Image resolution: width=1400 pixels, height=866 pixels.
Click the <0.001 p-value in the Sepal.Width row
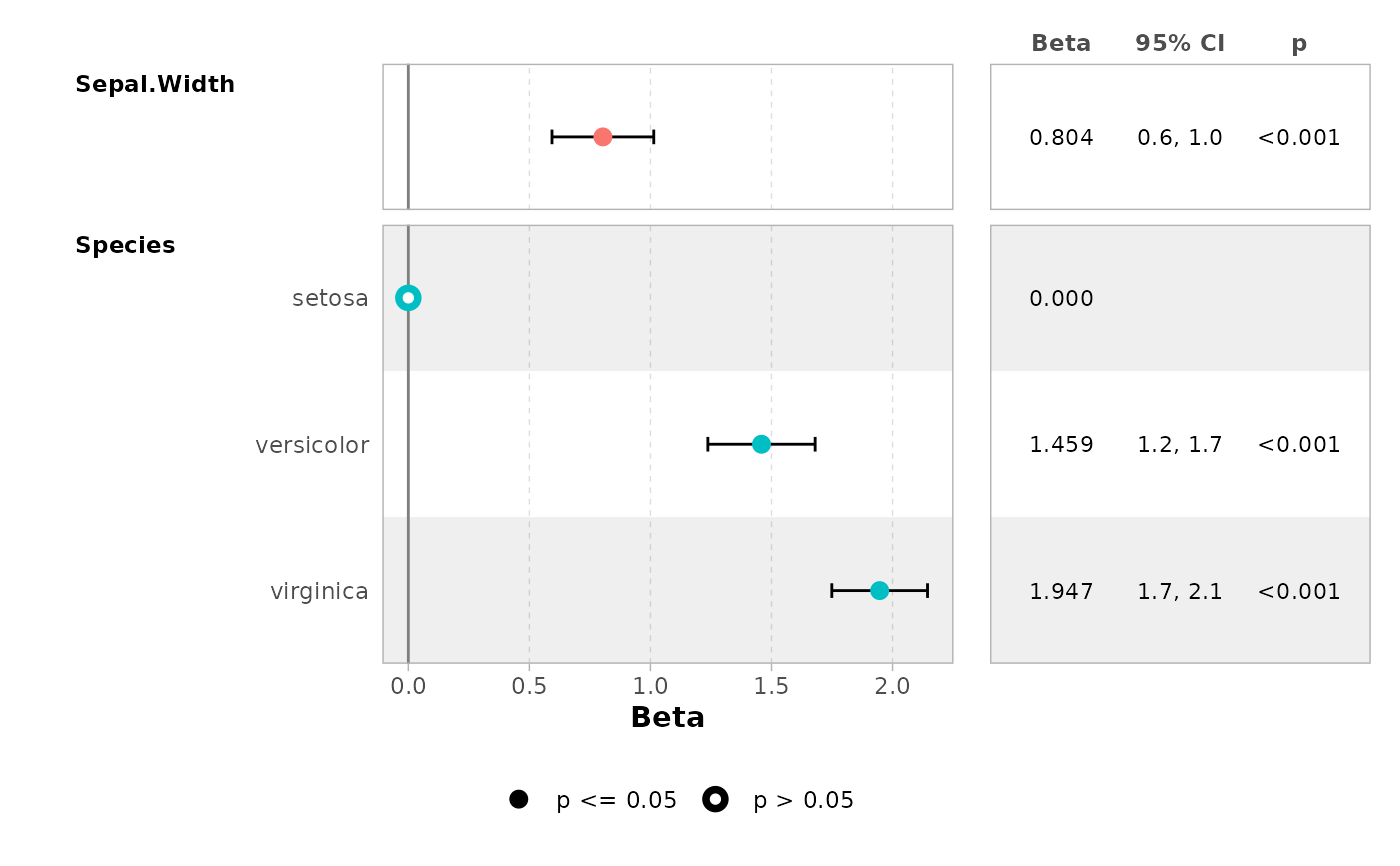(1299, 138)
